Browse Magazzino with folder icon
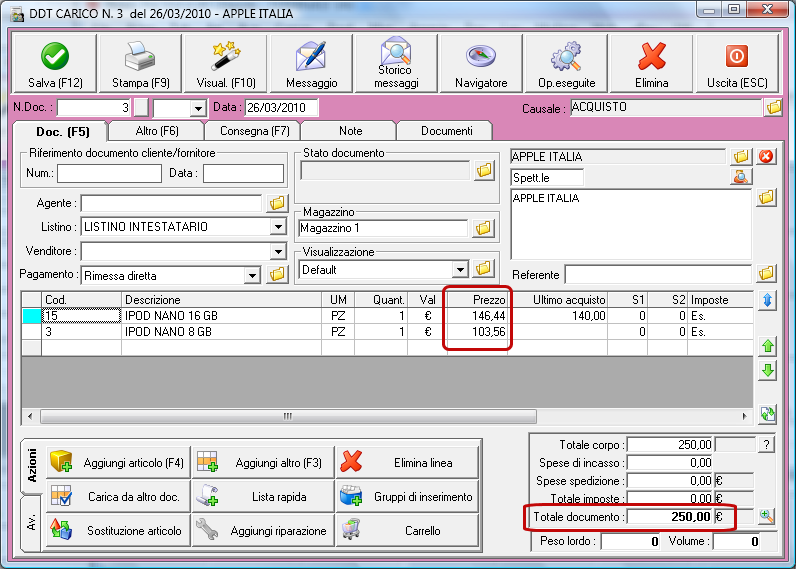 483,228
